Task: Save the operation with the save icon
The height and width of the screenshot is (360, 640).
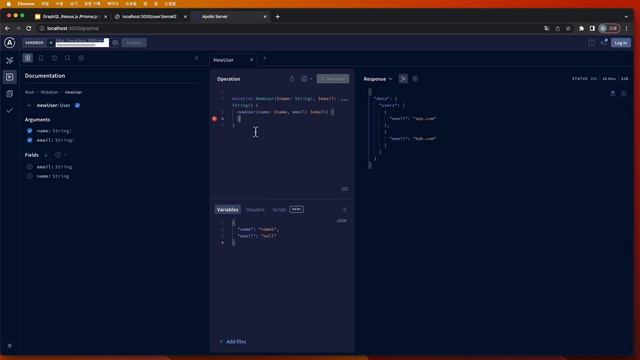Action: click(x=292, y=79)
